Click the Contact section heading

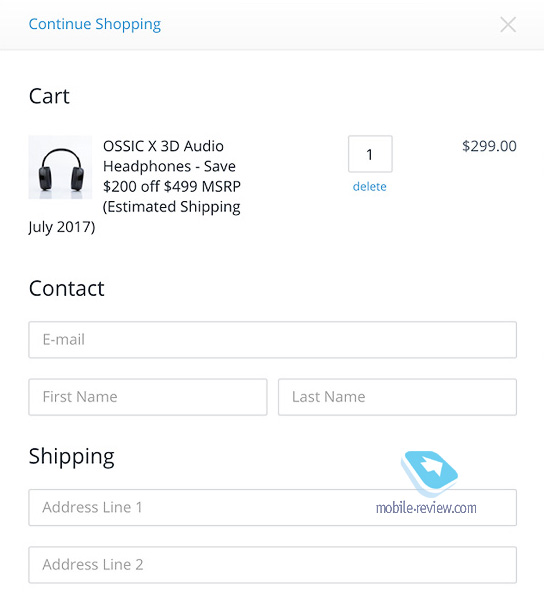coord(66,288)
